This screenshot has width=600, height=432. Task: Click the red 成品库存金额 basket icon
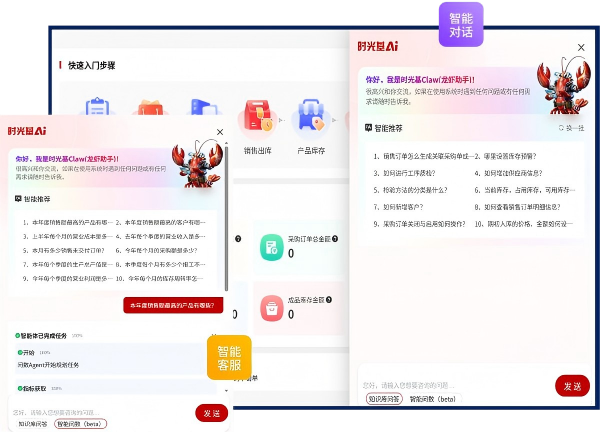tap(272, 308)
